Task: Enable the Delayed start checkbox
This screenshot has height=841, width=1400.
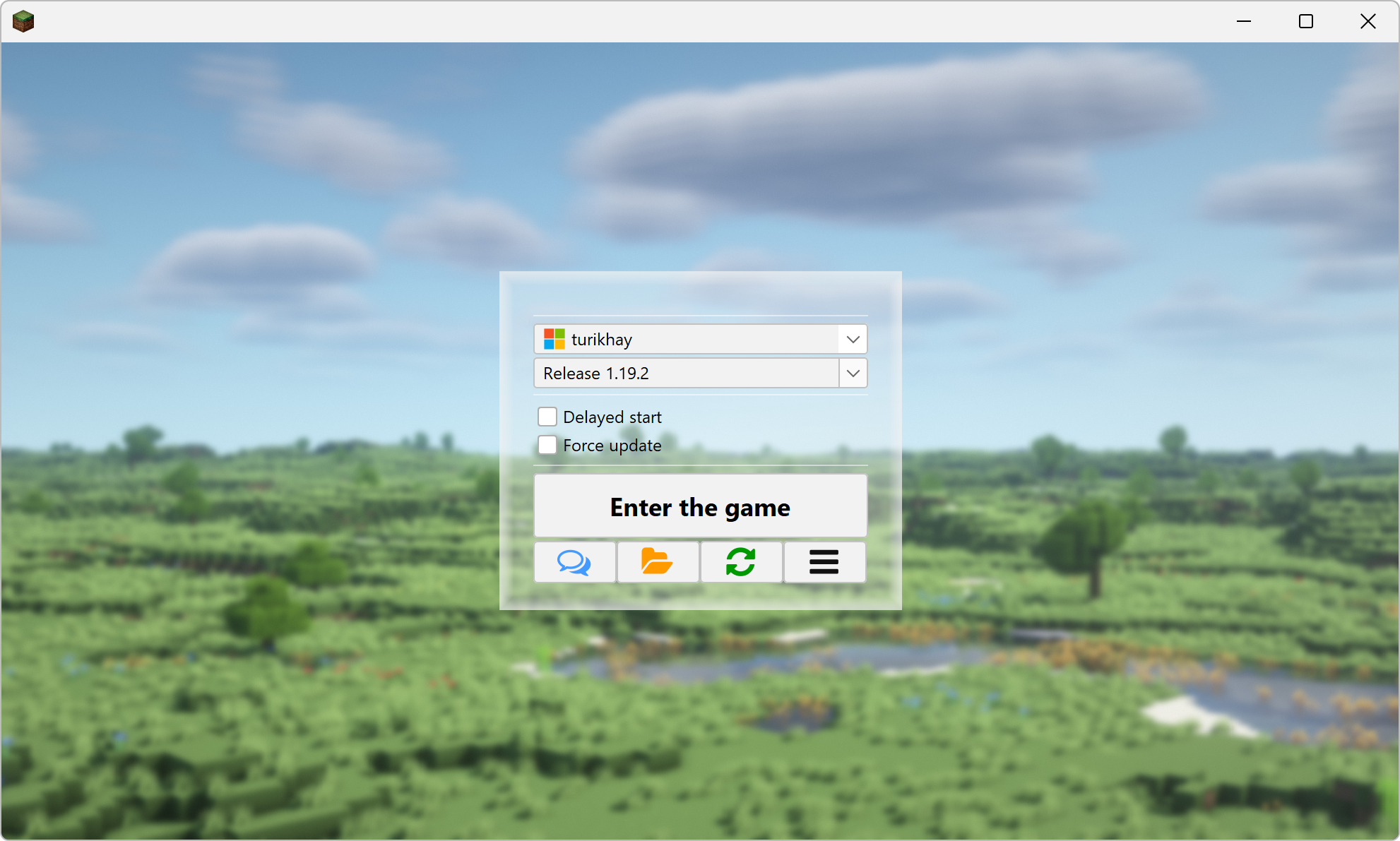Action: coord(547,417)
